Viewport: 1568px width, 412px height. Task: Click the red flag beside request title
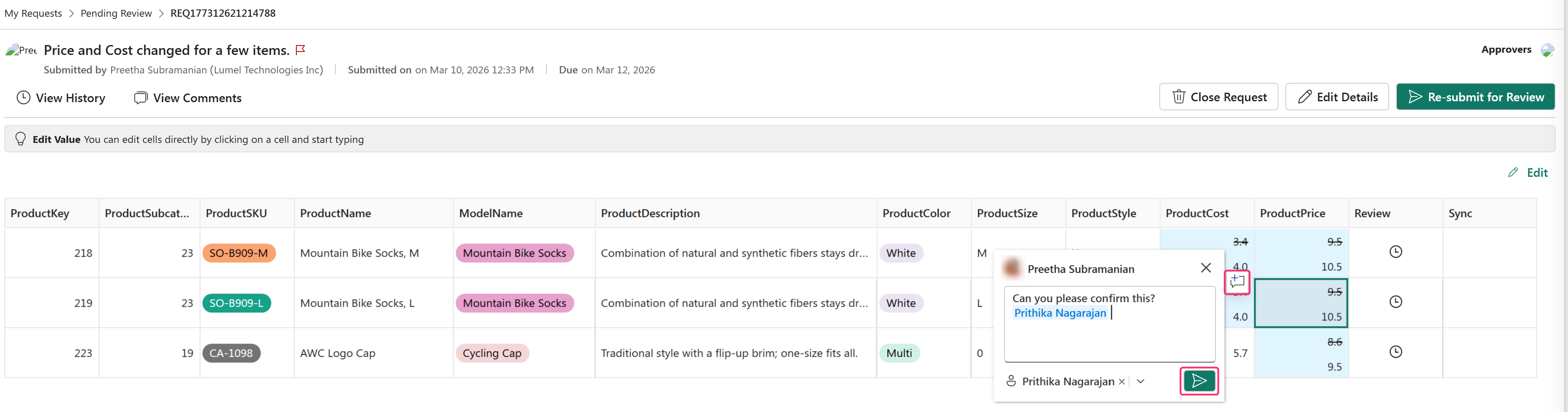(300, 50)
